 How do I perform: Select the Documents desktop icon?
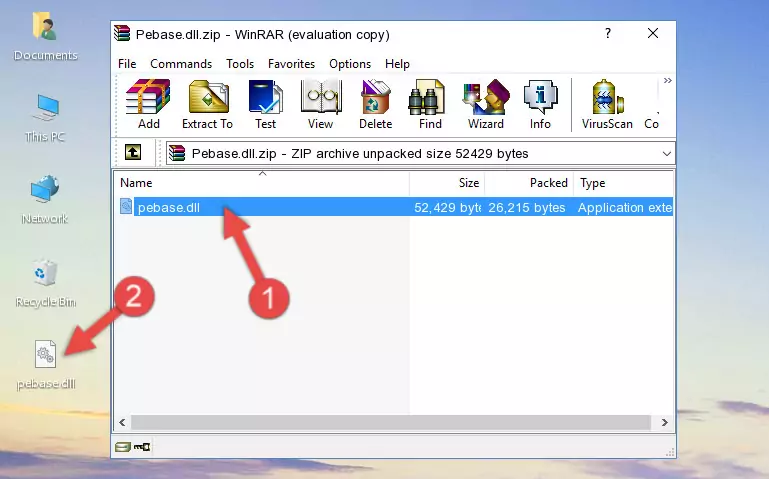(45, 36)
